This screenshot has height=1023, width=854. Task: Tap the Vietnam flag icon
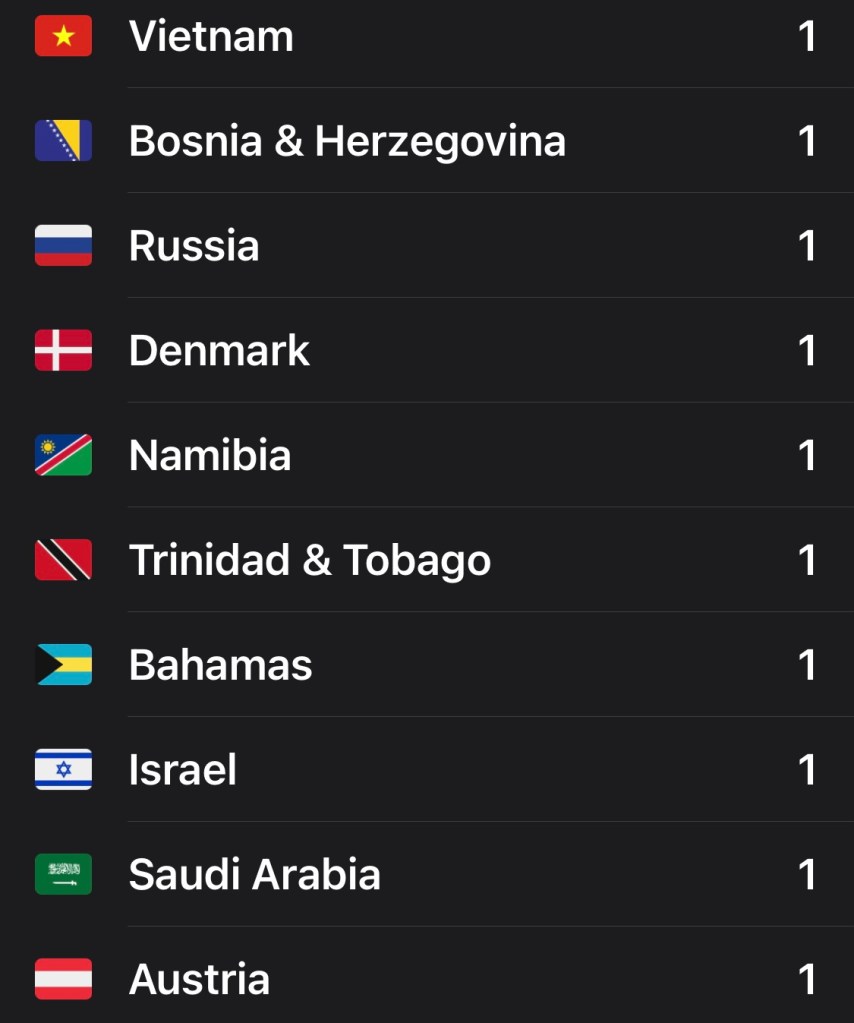pyautogui.click(x=63, y=37)
